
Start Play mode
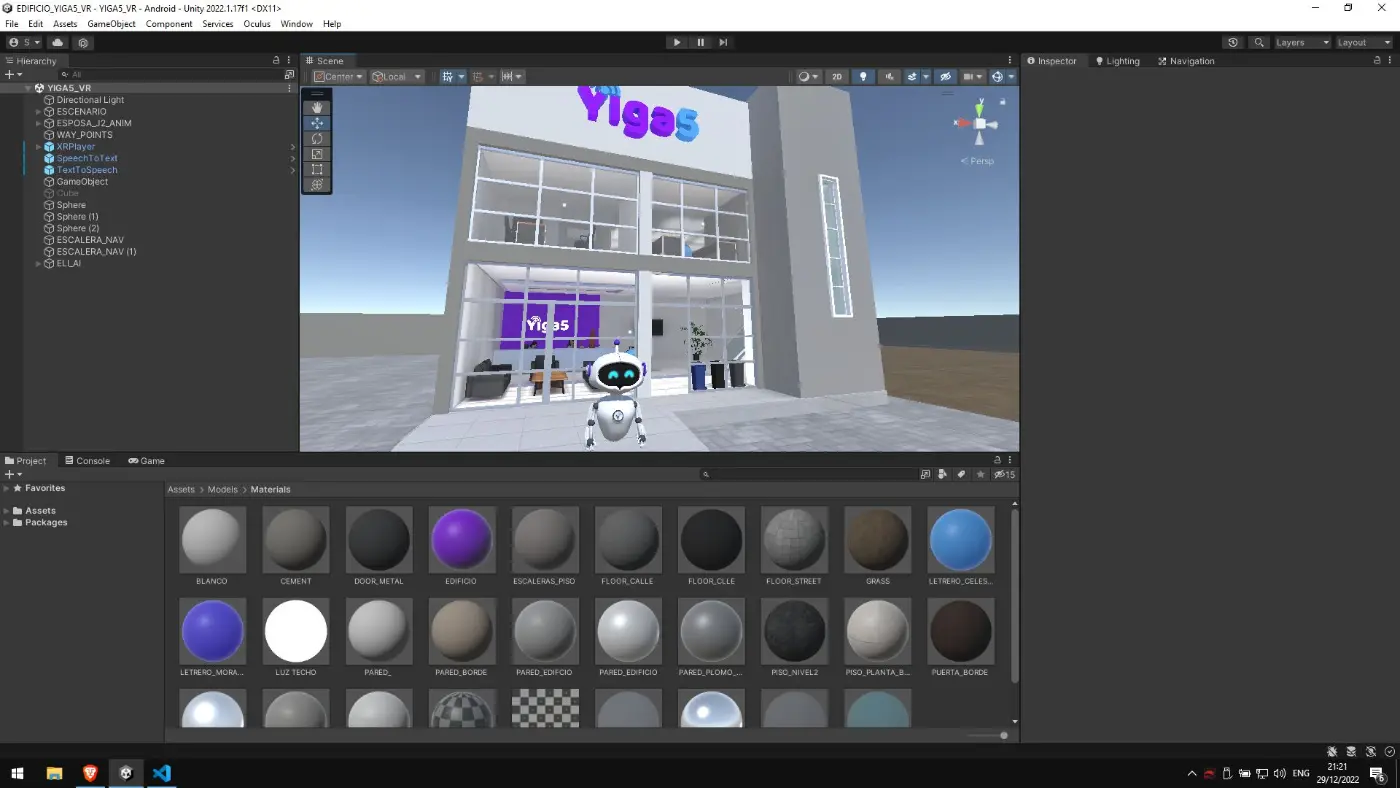coord(677,42)
